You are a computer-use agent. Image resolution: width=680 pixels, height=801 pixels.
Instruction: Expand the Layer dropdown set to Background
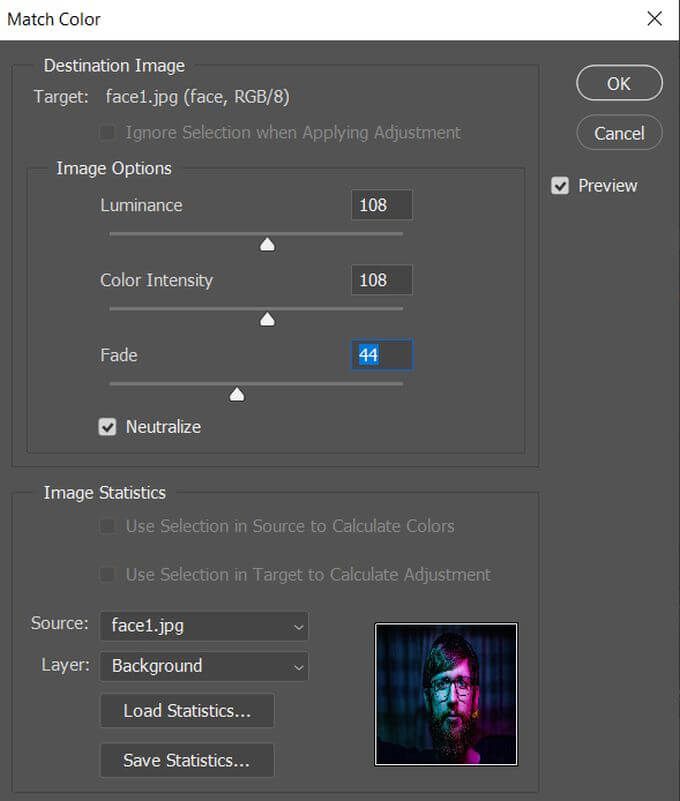click(203, 666)
